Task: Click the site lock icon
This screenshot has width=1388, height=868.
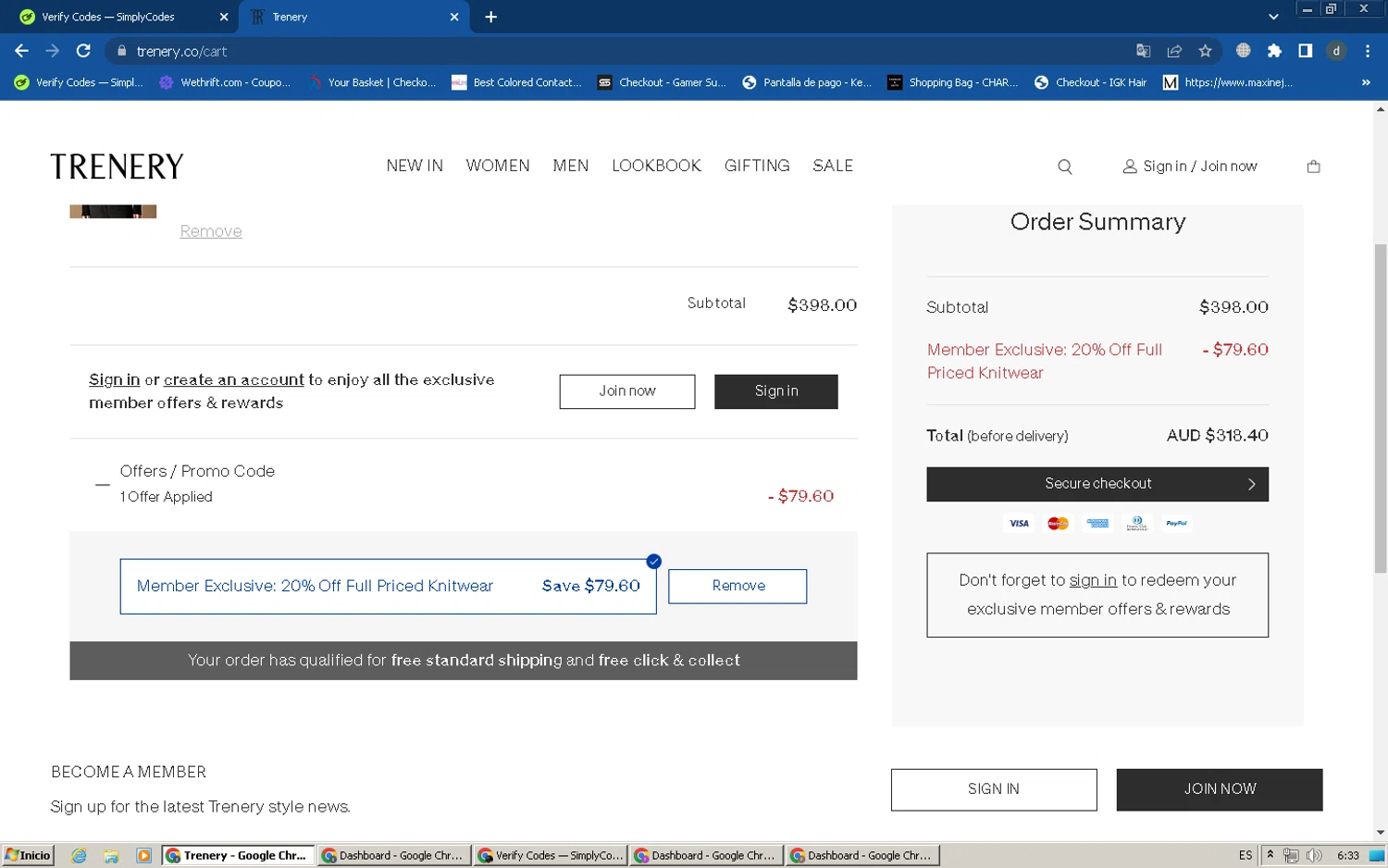Action: [121, 51]
